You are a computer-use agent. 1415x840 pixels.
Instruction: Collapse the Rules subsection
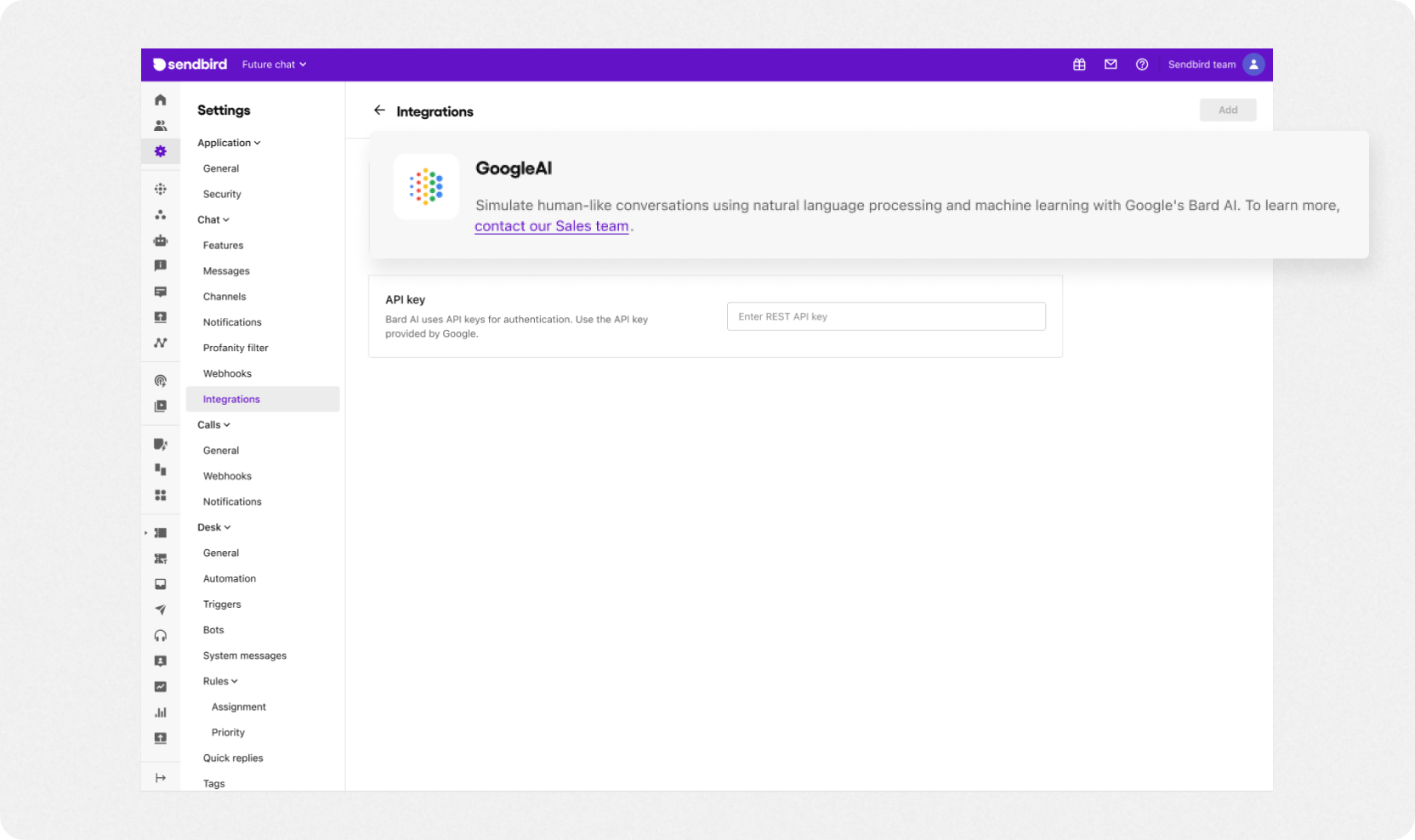pos(220,681)
